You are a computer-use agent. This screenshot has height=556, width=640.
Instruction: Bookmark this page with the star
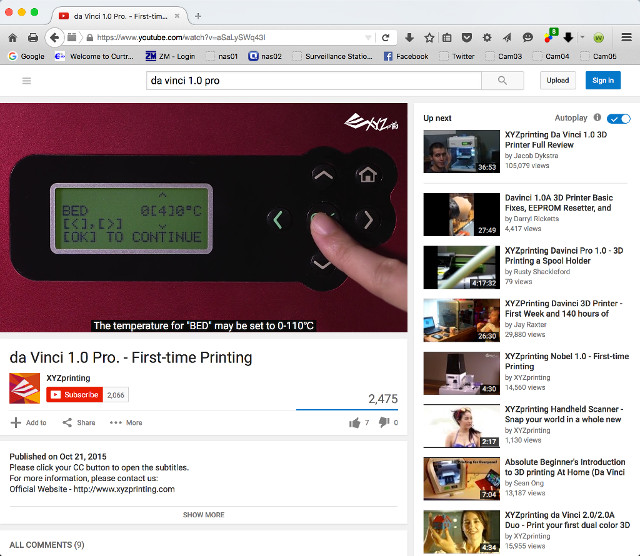point(429,38)
